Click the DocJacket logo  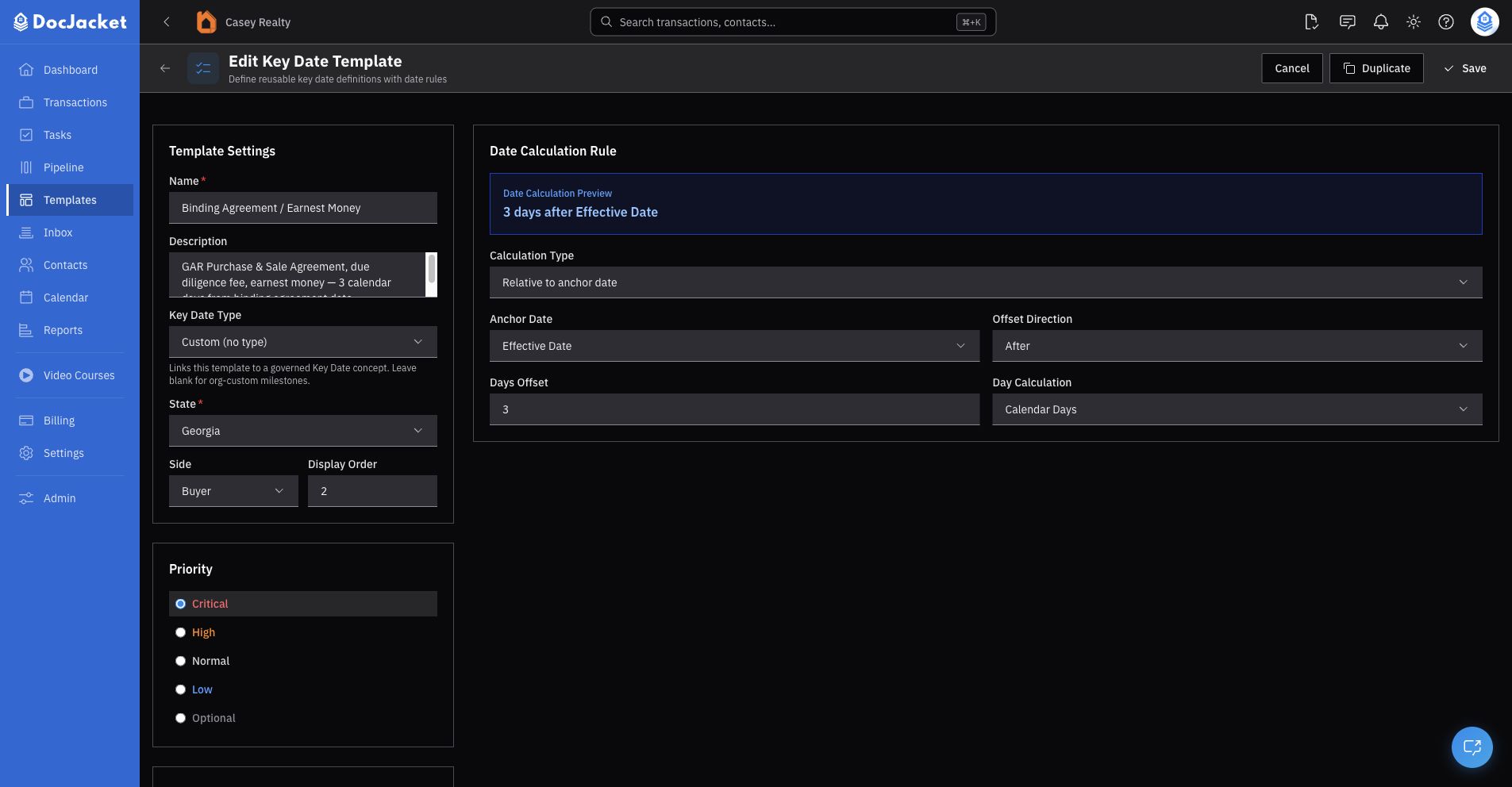point(70,22)
